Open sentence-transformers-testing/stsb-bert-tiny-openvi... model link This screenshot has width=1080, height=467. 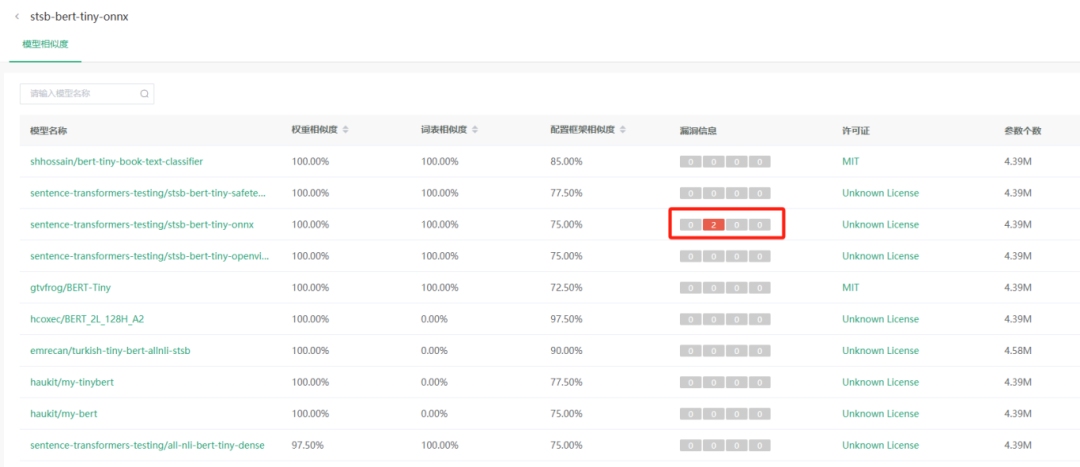click(149, 256)
